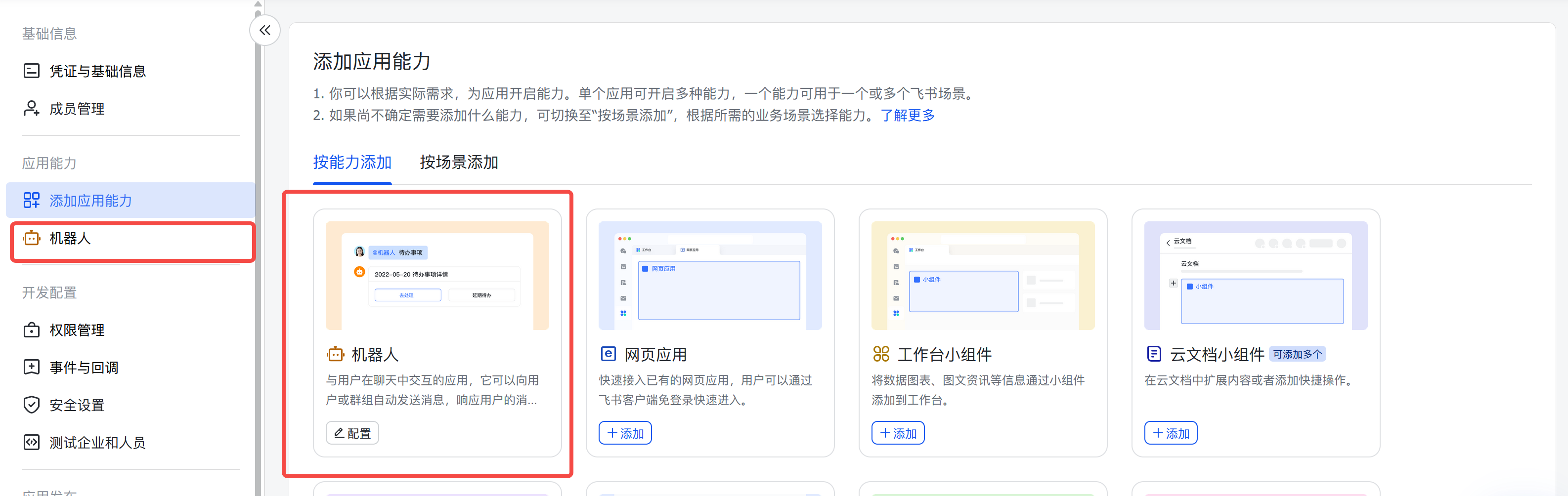Click the 可添加多个 tag beside 云文档小组件

click(1297, 354)
